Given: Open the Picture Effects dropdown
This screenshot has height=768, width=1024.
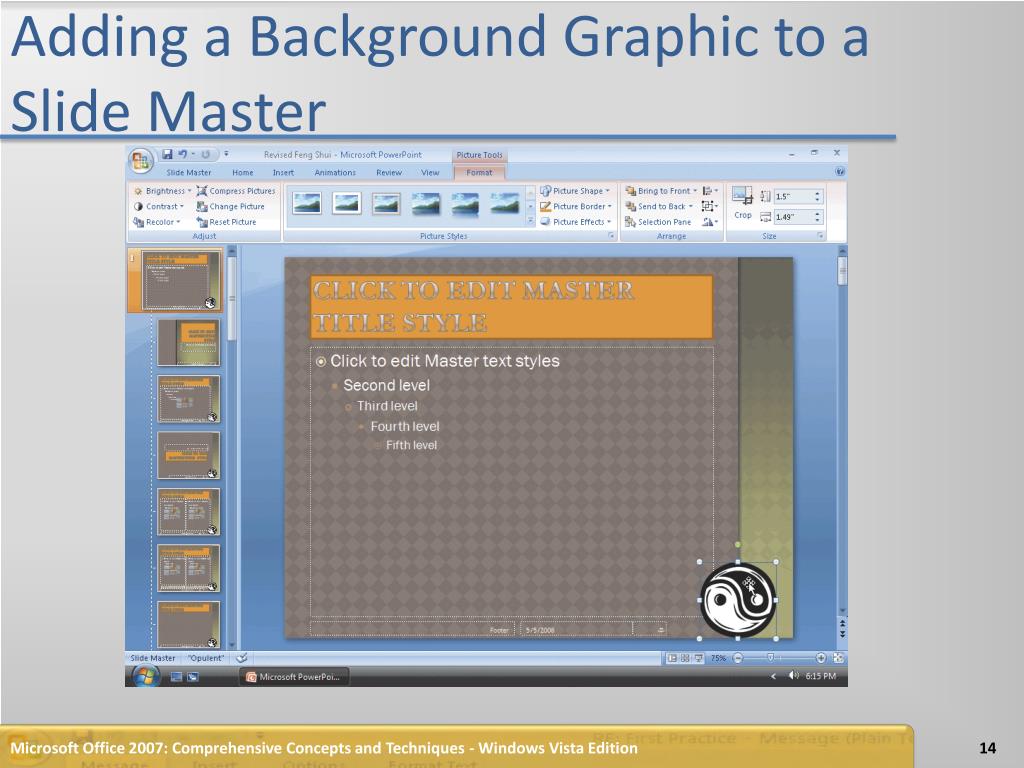Looking at the screenshot, I should point(576,222).
